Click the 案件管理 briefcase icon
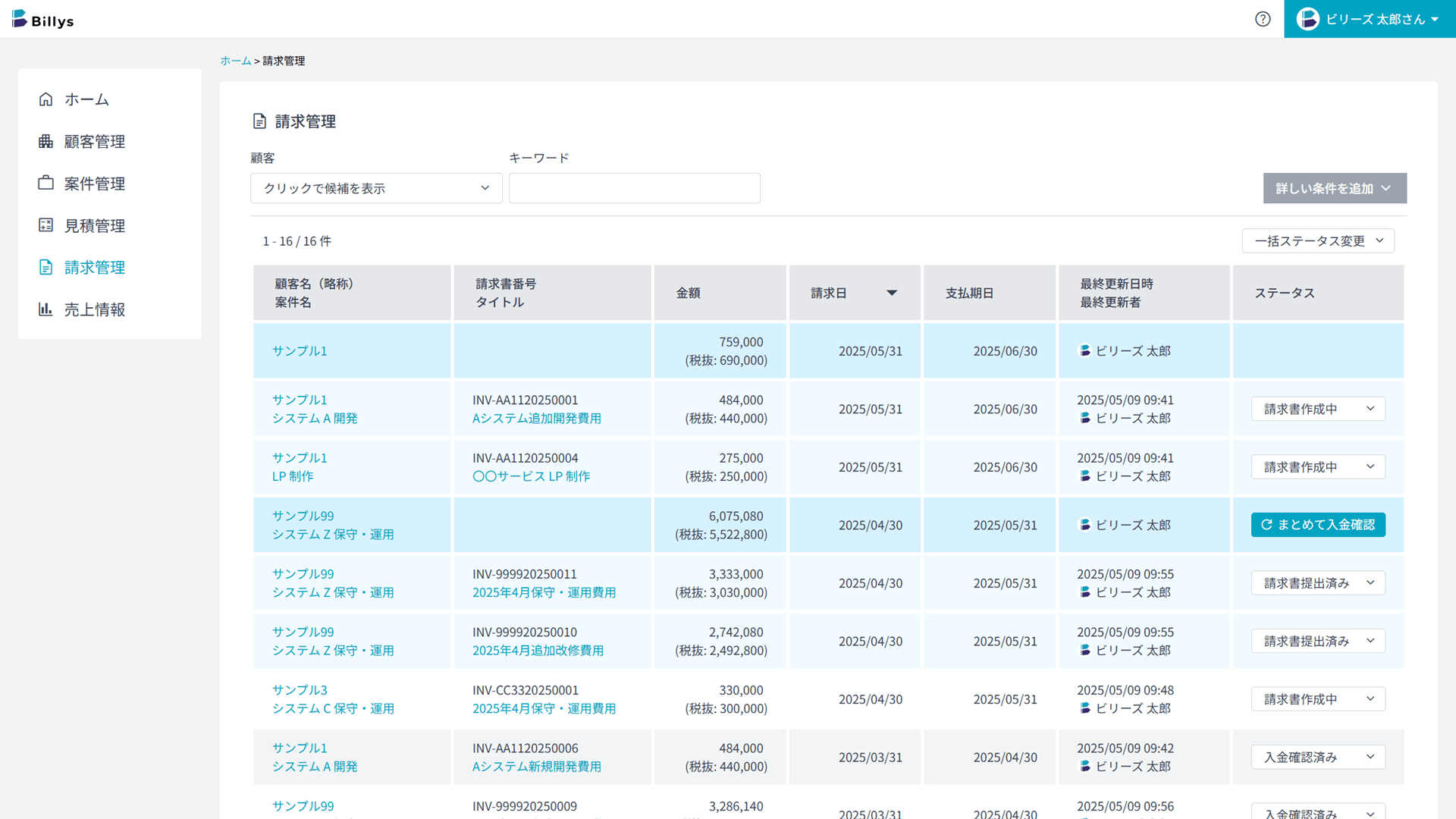1456x819 pixels. coord(46,183)
